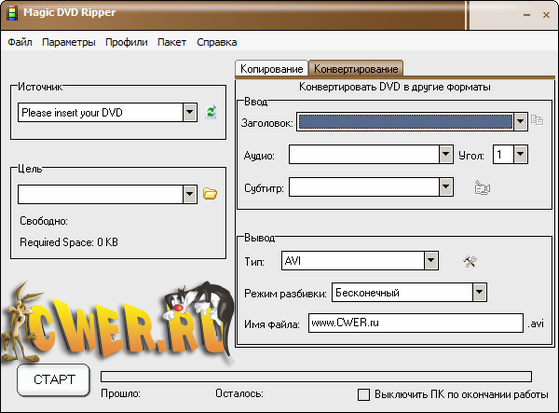Viewport: 559px width, 413px height.
Task: Close the Magic DVD Ripper window
Action: coord(546,15)
